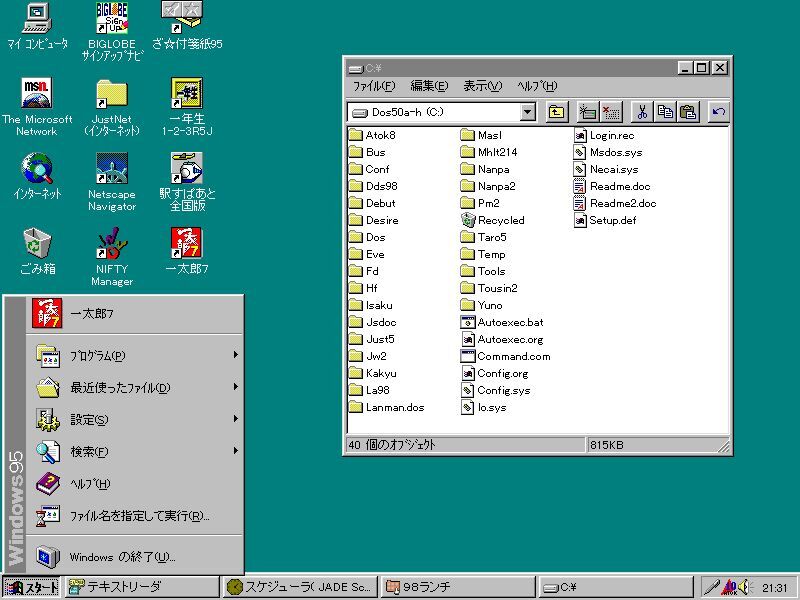Screen dimensions: 800x600
Task: Click the Undo arrow toolbar icon
Action: (x=719, y=112)
